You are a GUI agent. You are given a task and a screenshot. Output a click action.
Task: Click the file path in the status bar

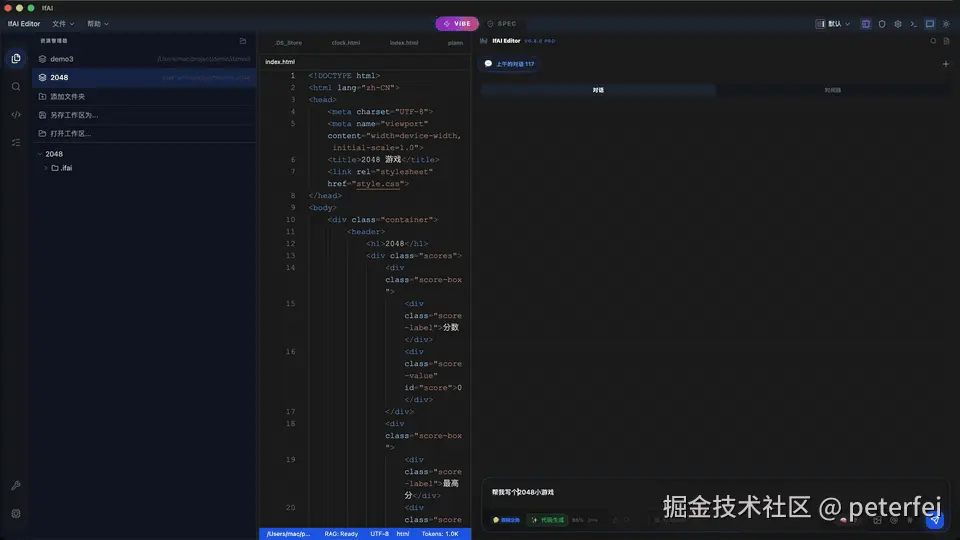[288, 534]
